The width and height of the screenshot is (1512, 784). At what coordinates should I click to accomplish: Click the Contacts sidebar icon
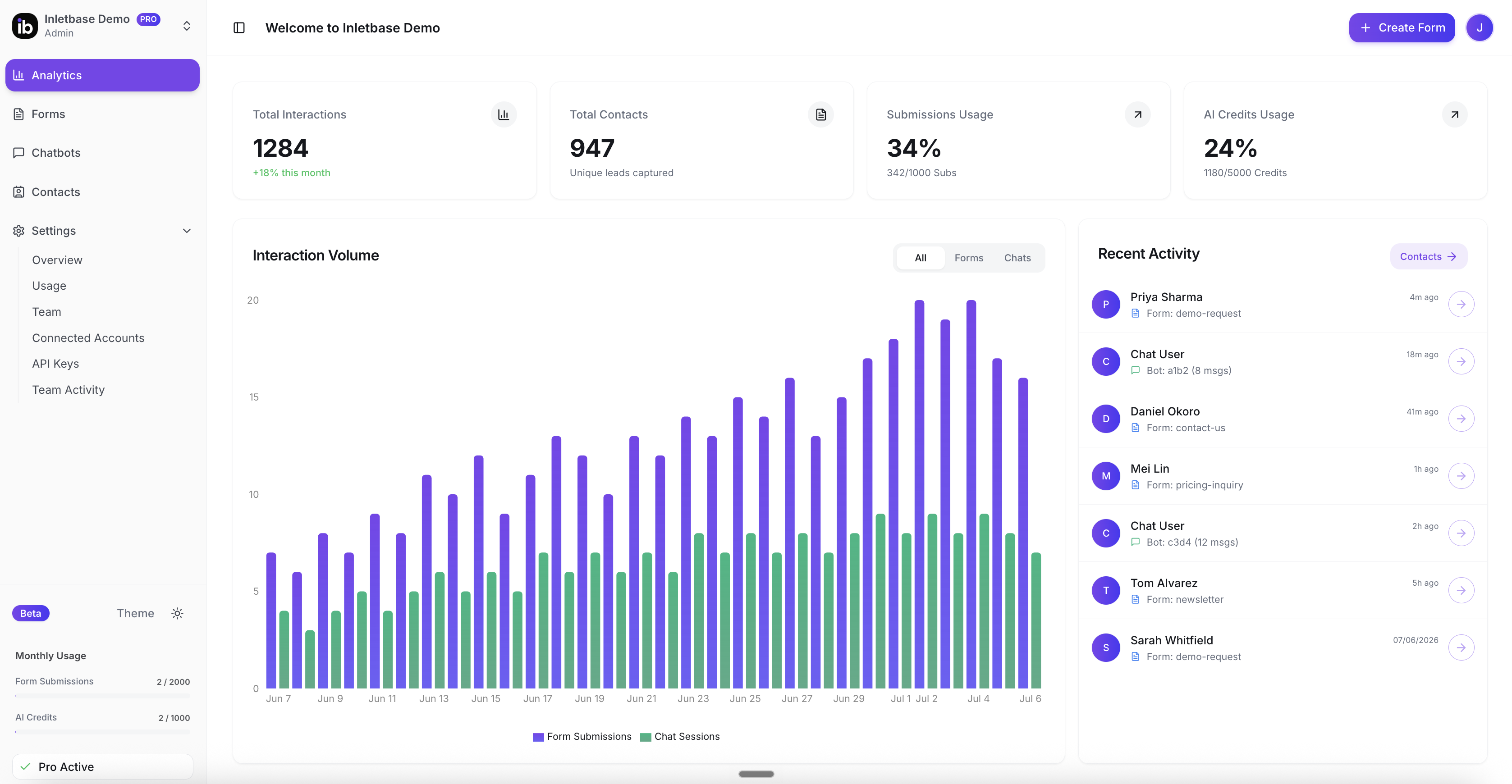point(19,192)
